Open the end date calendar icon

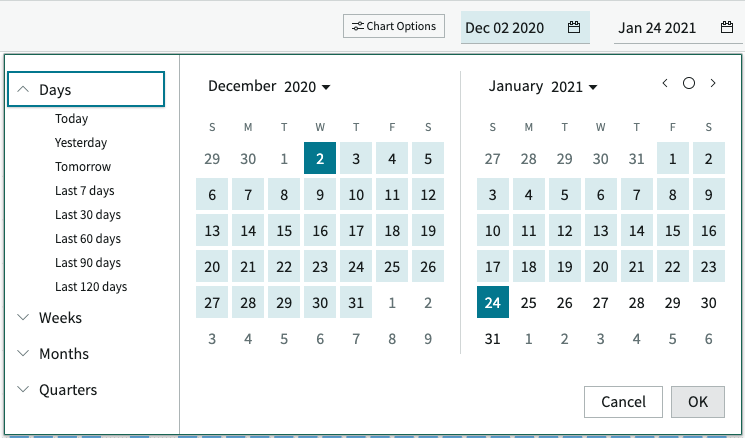coord(727,27)
